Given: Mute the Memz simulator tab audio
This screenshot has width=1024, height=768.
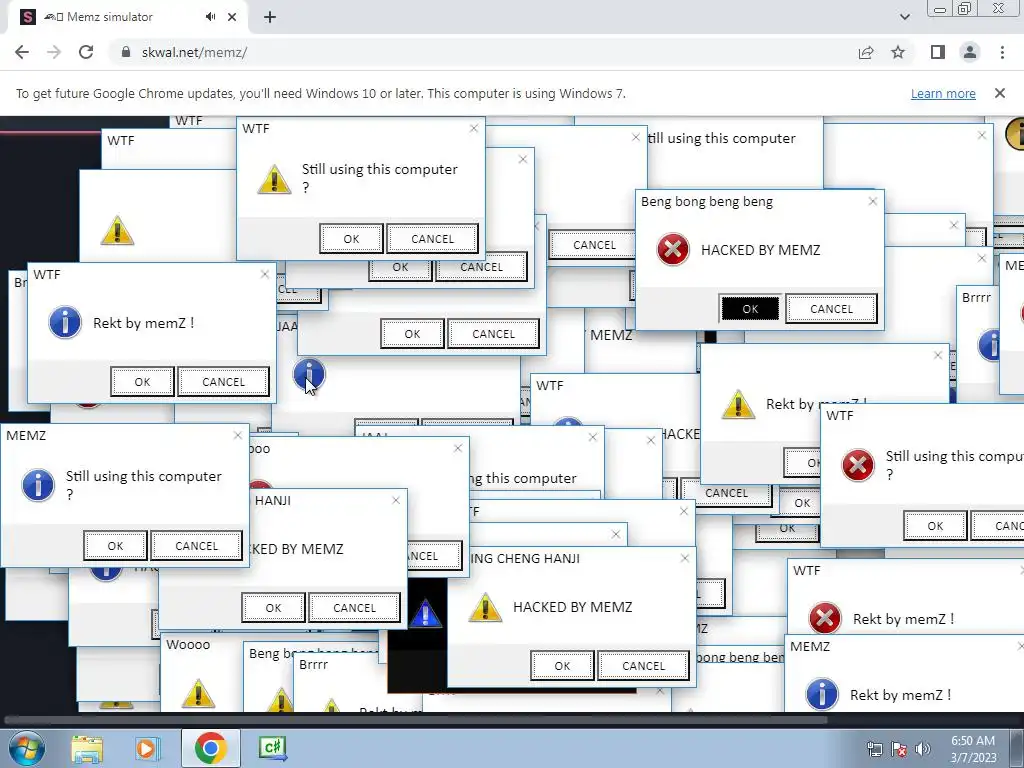Looking at the screenshot, I should (210, 17).
